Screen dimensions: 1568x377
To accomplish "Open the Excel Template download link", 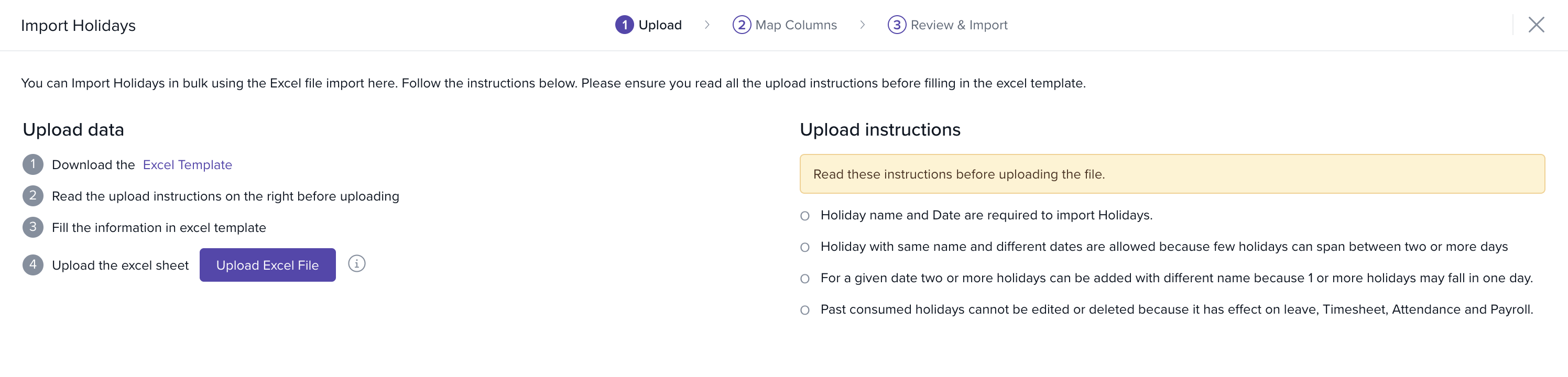I will tap(187, 165).
